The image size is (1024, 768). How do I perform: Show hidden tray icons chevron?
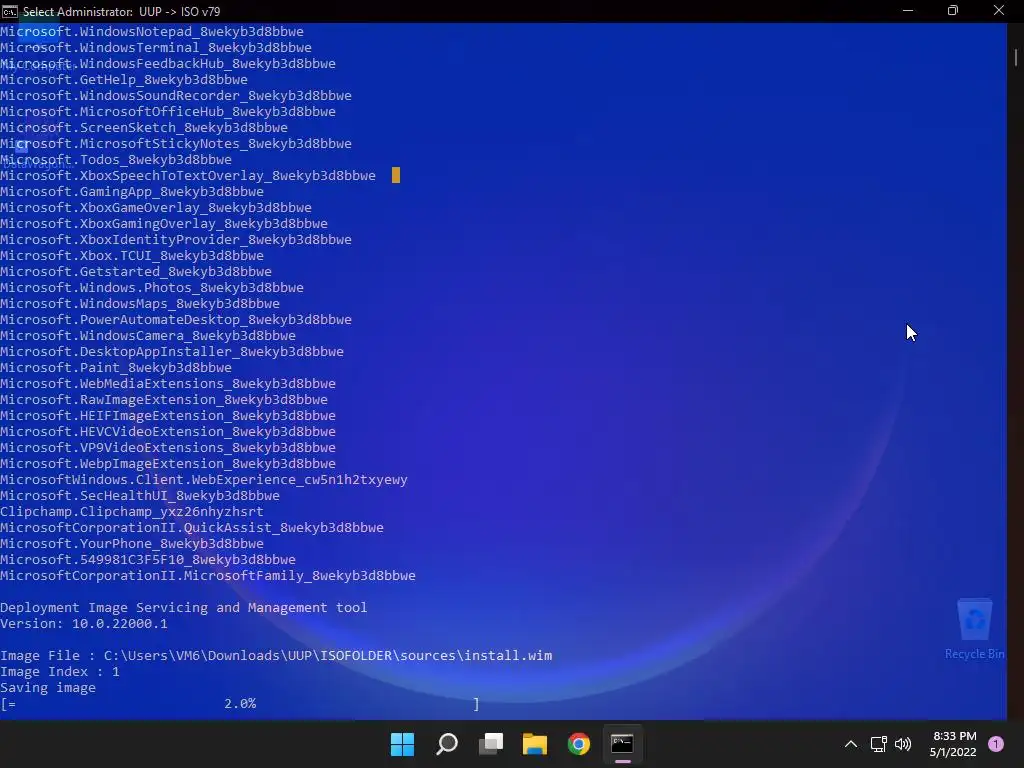851,744
